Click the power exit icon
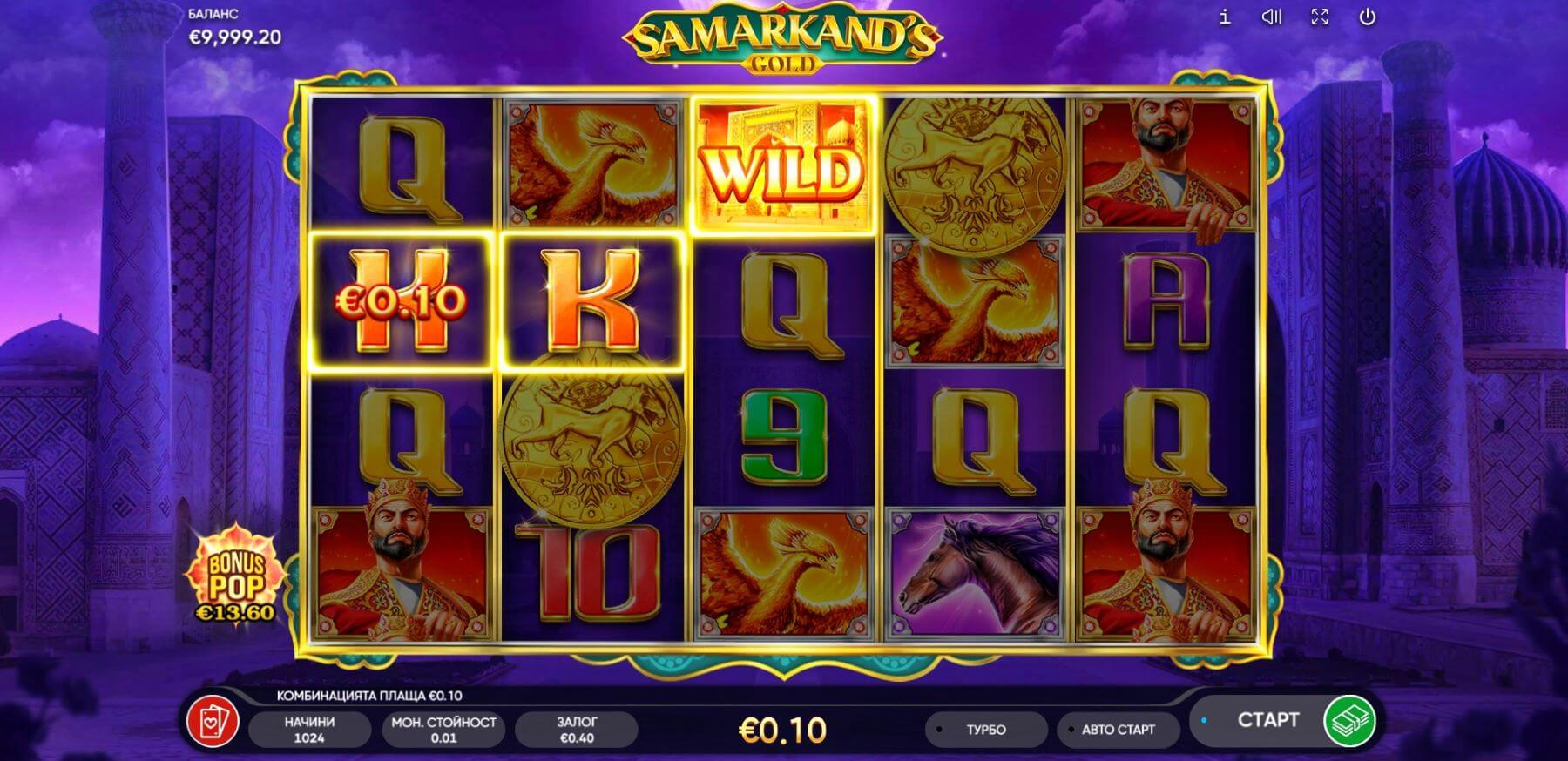The image size is (1568, 761). tap(1368, 17)
